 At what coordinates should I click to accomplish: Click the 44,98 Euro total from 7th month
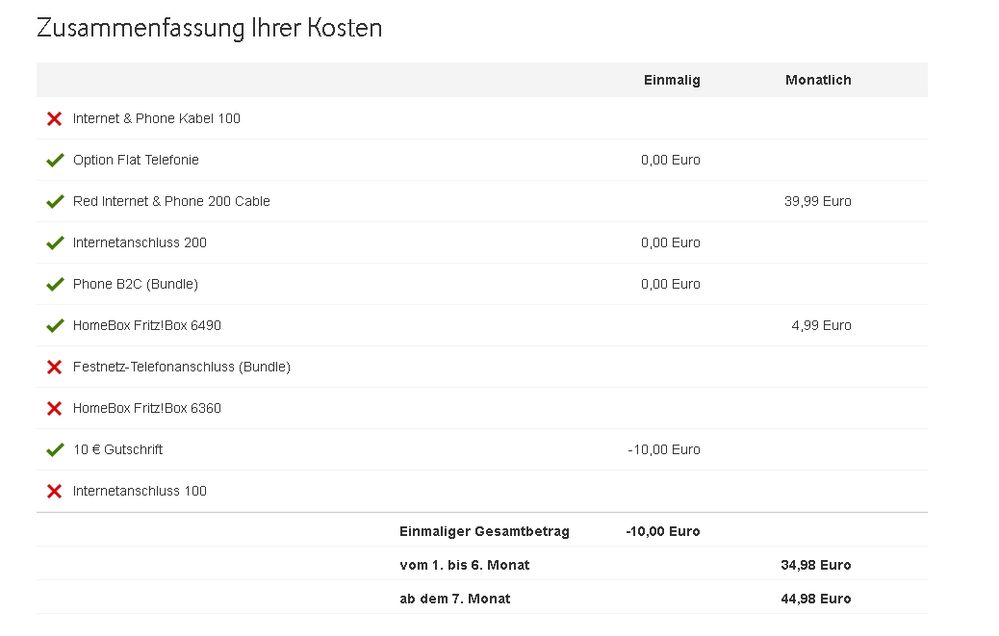(x=815, y=599)
